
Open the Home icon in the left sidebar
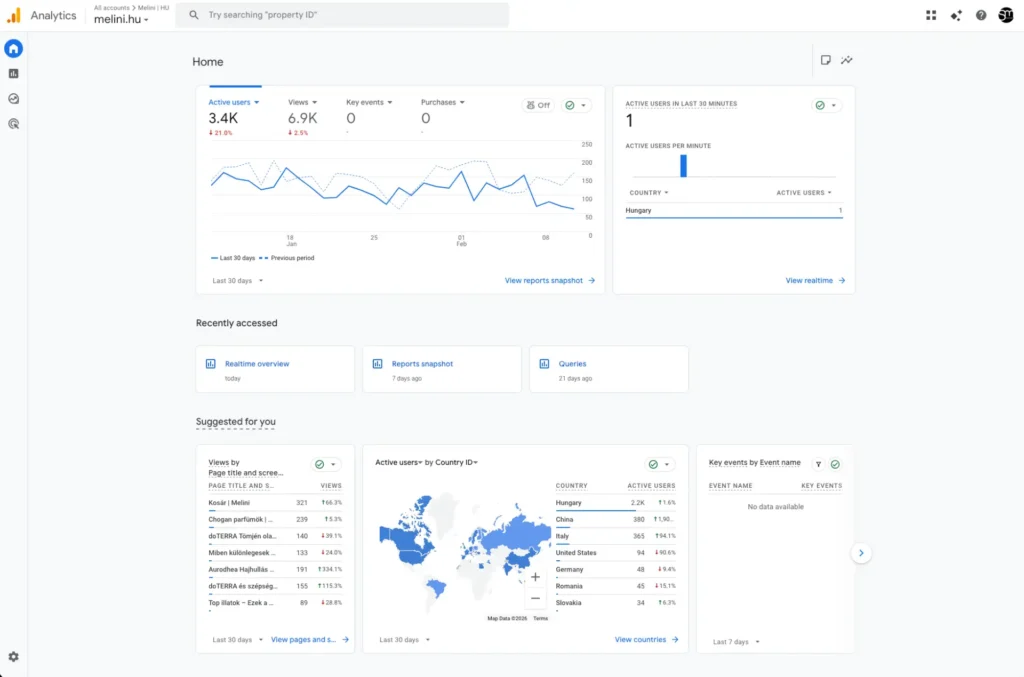[x=13, y=47]
